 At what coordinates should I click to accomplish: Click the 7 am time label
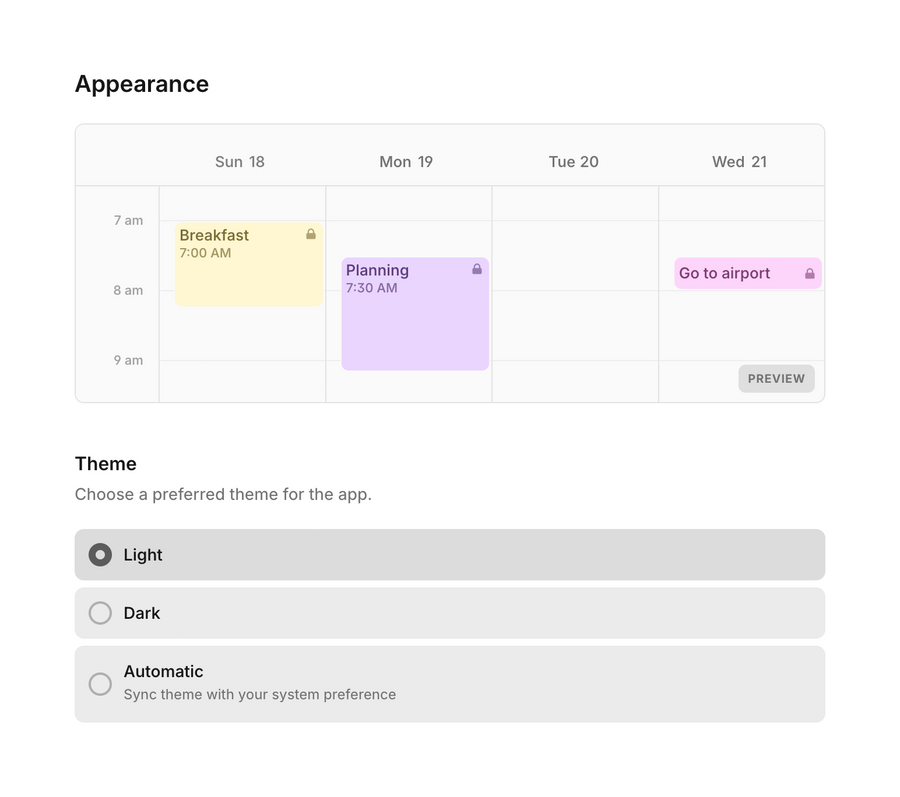click(x=129, y=220)
